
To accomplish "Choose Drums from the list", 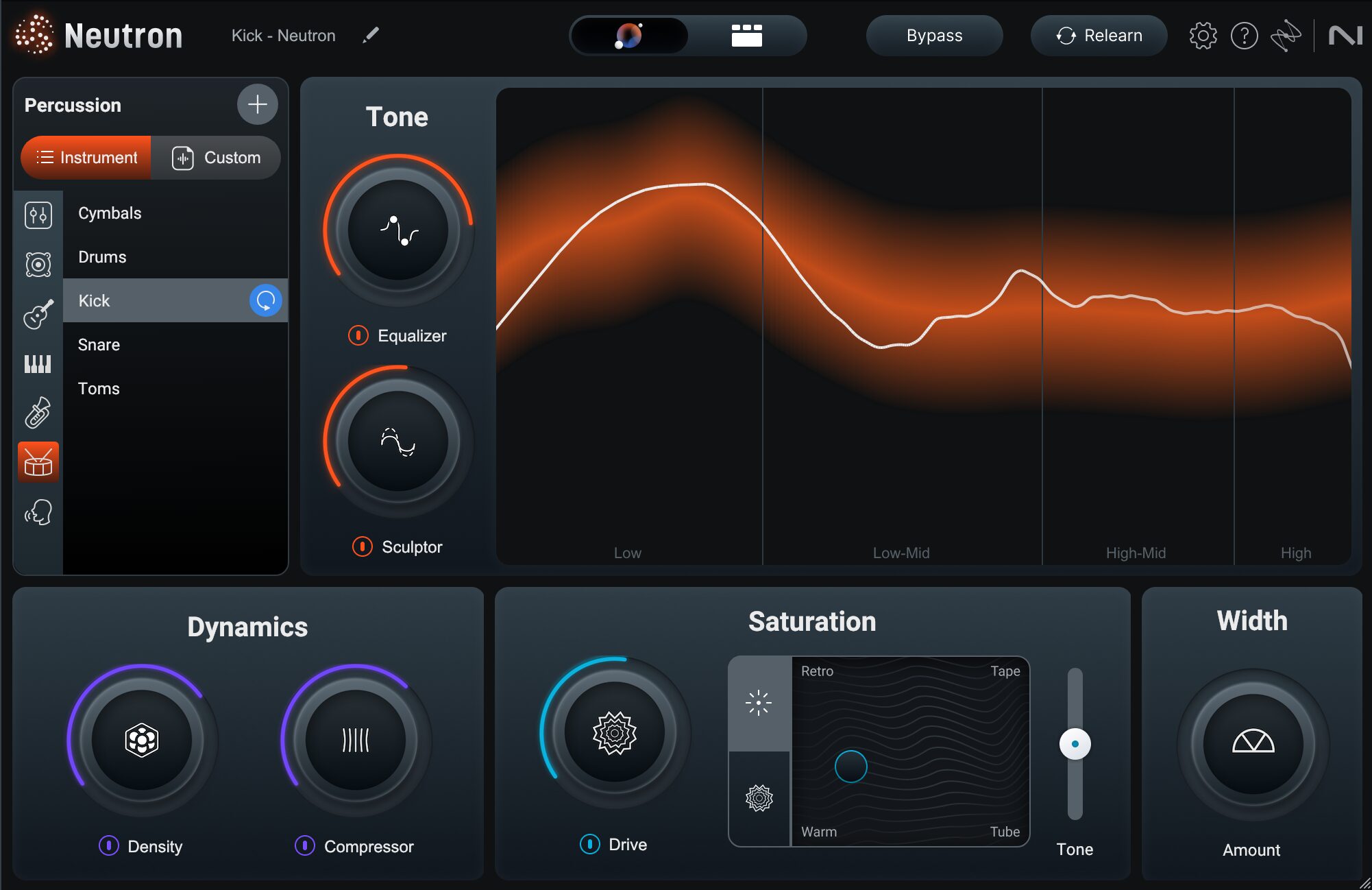I will pos(175,257).
